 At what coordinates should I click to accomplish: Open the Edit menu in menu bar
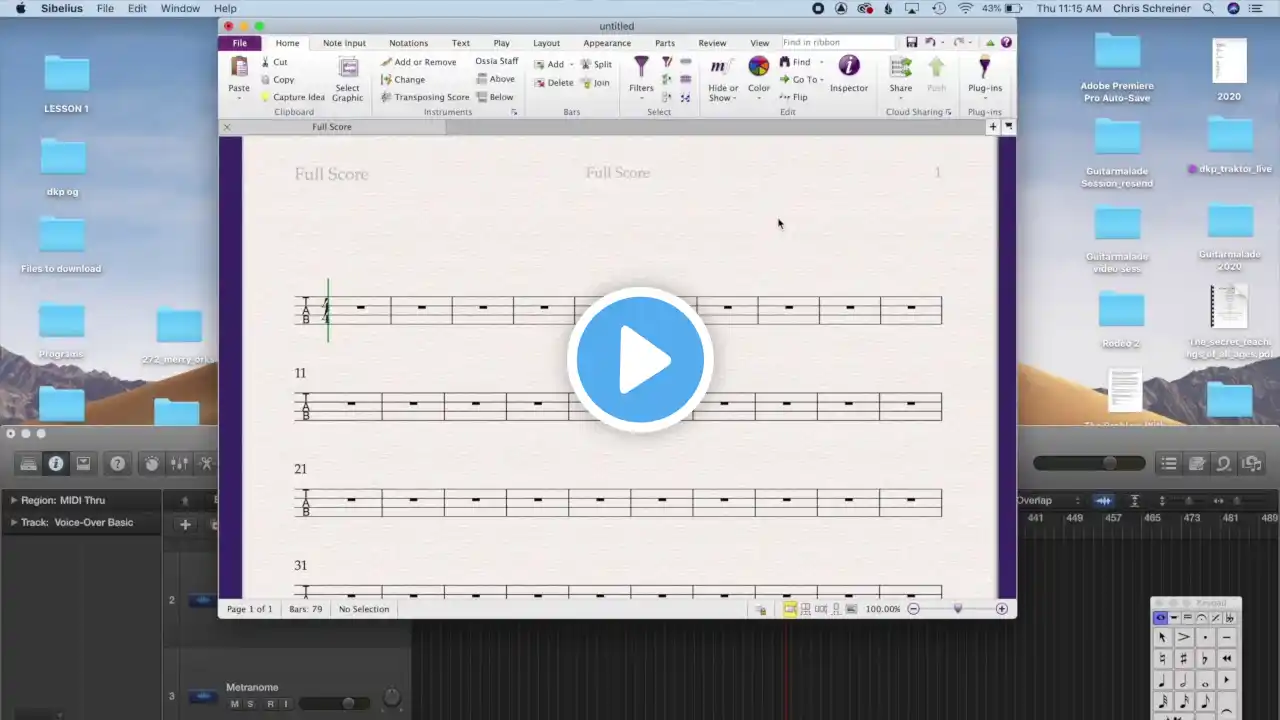137,8
